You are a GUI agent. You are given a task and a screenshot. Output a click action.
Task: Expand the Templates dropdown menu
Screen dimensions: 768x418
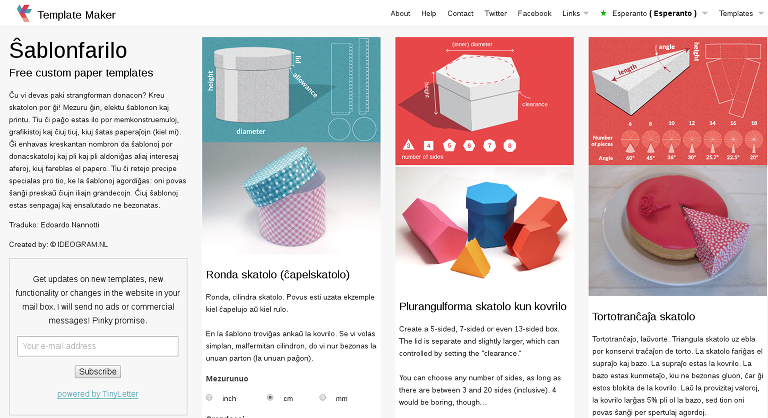click(x=741, y=13)
